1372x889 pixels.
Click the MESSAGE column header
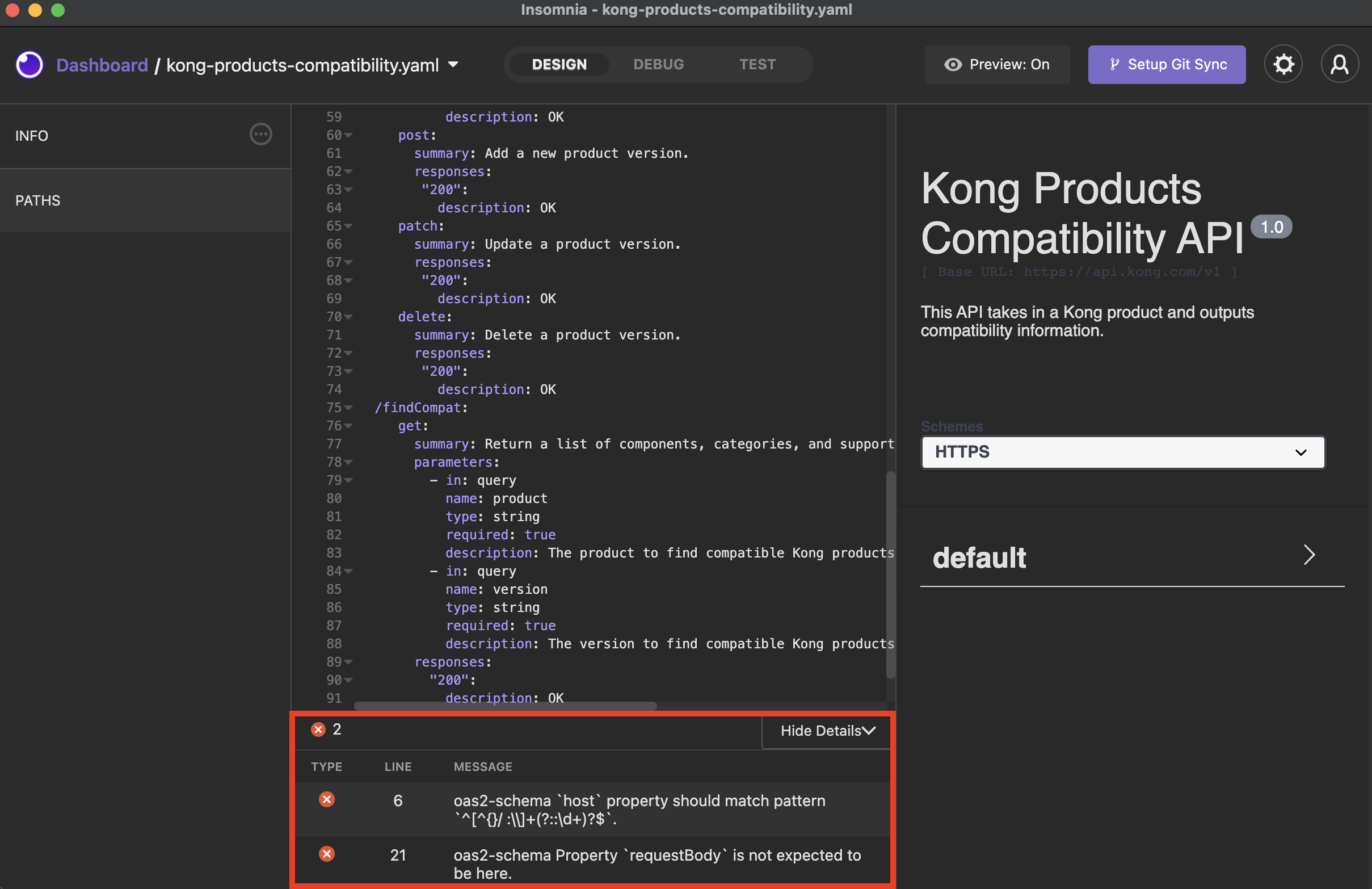coord(483,767)
